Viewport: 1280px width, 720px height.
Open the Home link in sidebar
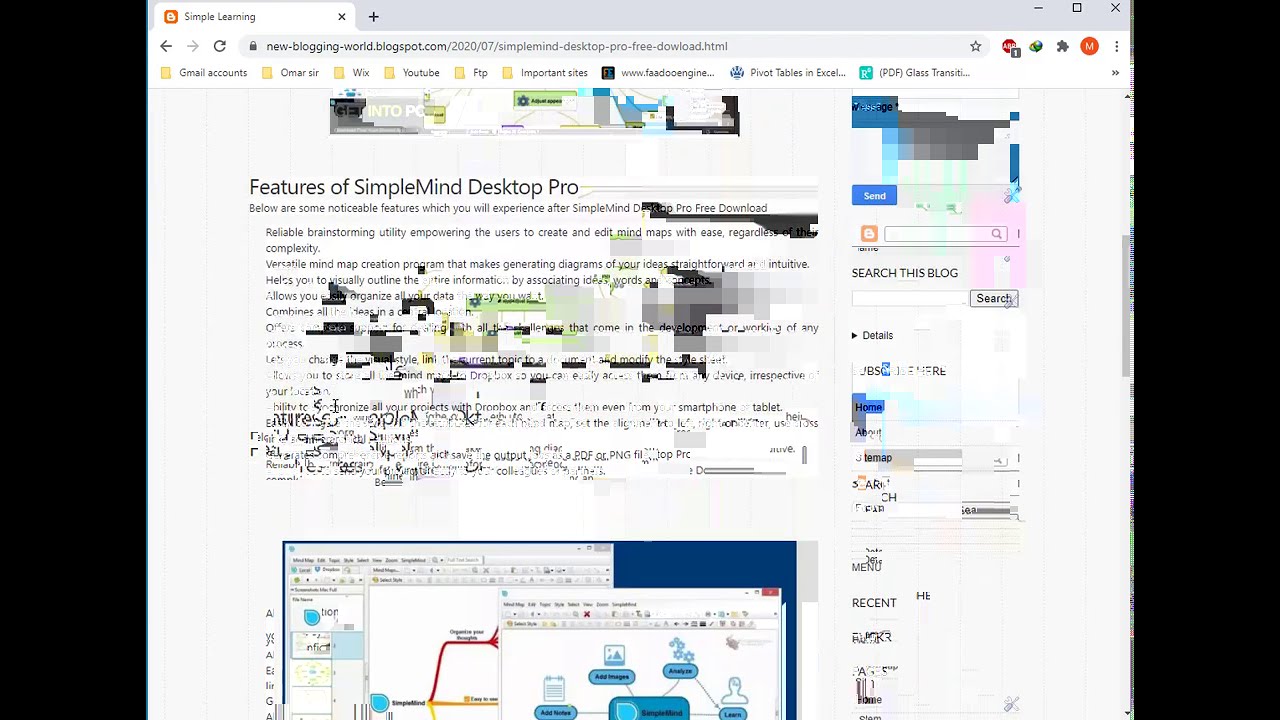tap(868, 407)
